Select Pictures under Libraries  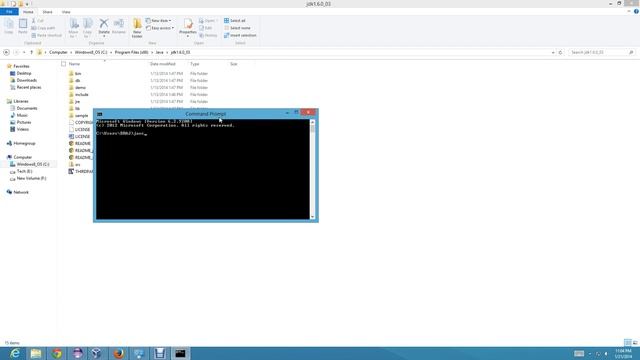(24, 122)
